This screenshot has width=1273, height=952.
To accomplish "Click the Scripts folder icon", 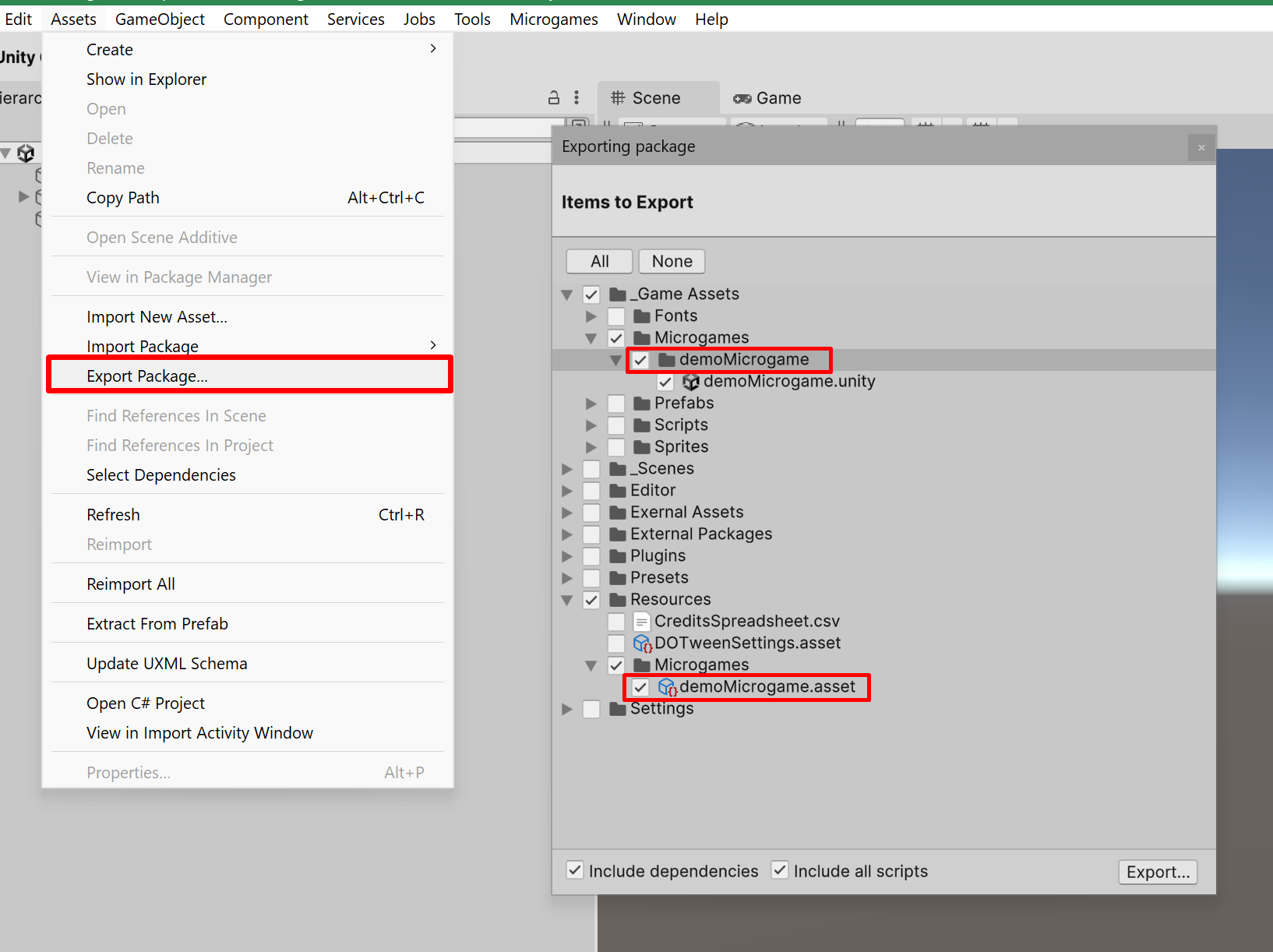I will pyautogui.click(x=642, y=425).
